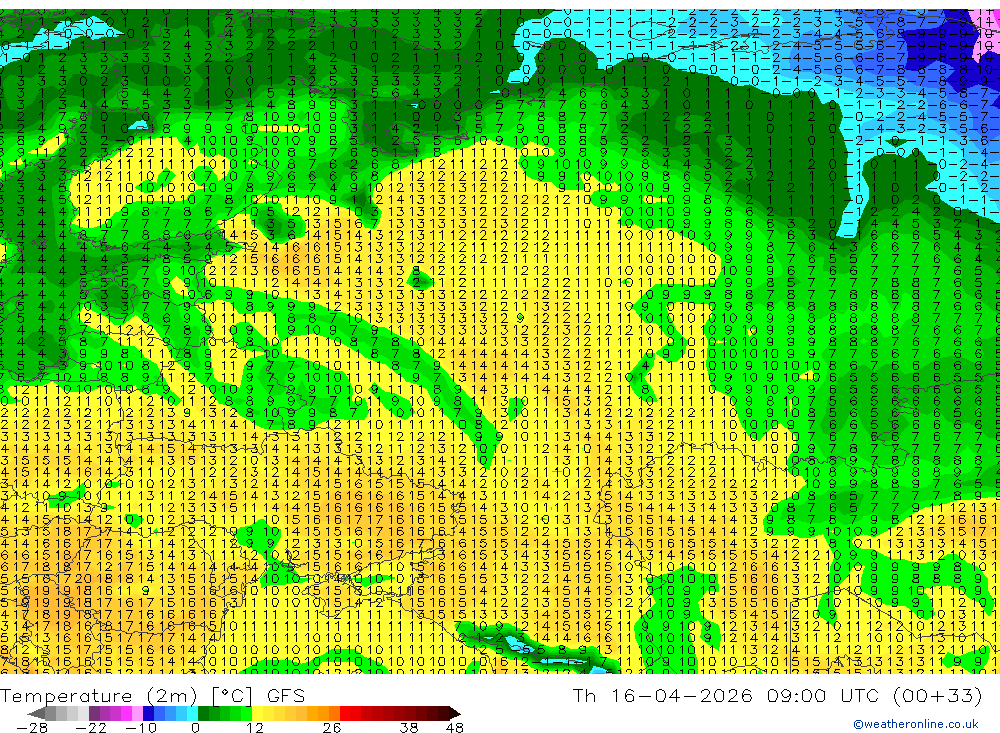Click the 26 legend scale label
Screen dimensions: 1000x733
[x=332, y=728]
